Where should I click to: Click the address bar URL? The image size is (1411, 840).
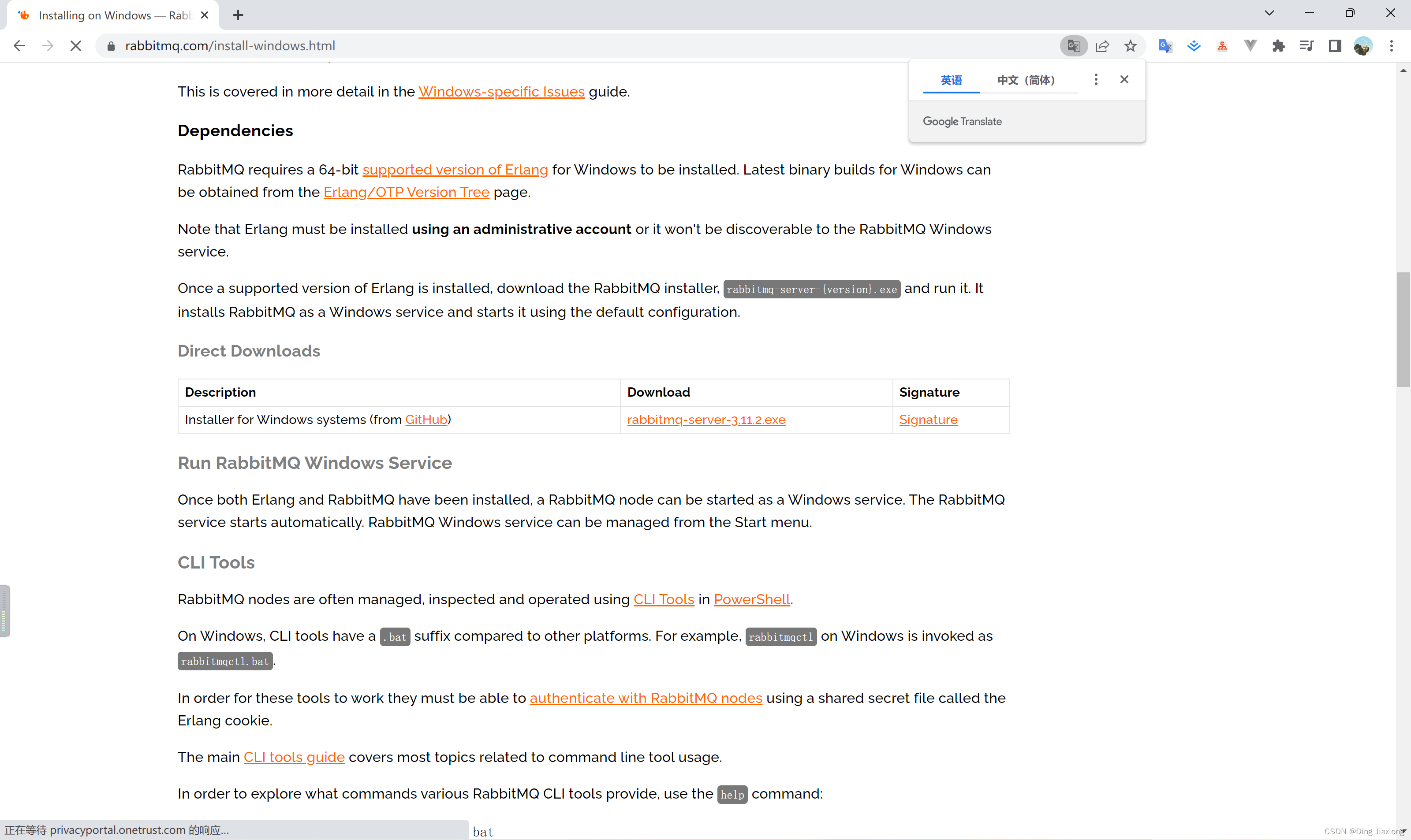pyautogui.click(x=230, y=46)
